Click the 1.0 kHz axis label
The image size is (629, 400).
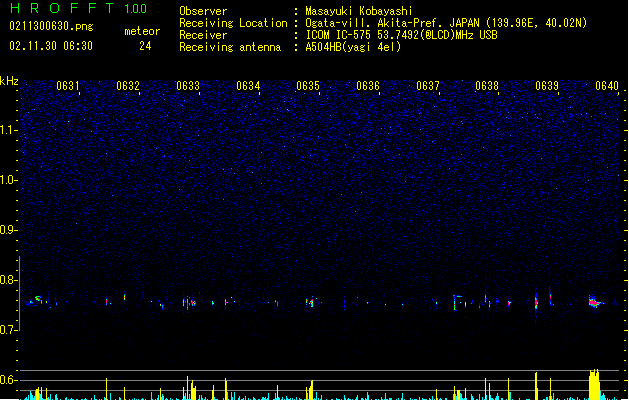pyautogui.click(x=8, y=180)
